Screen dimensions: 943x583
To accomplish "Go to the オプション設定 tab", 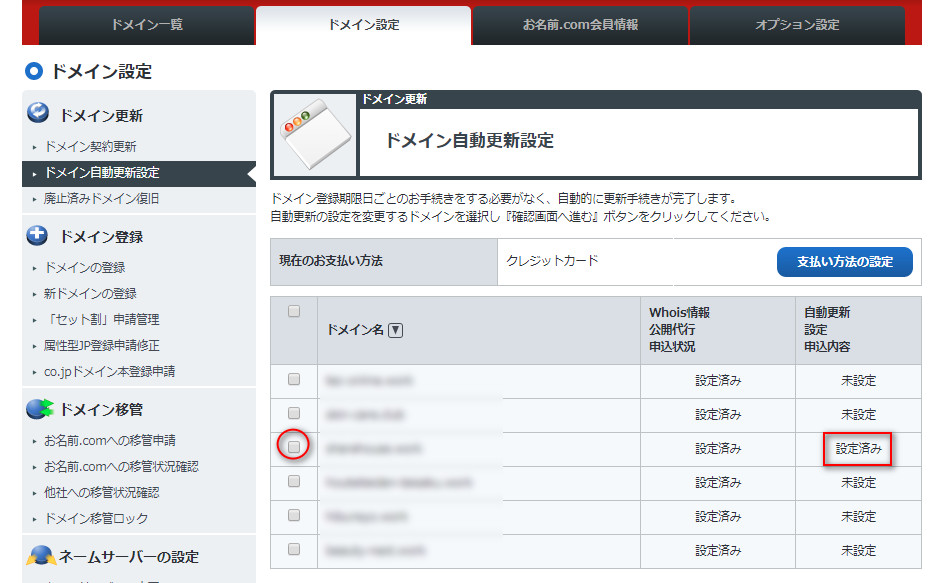I will [x=797, y=25].
